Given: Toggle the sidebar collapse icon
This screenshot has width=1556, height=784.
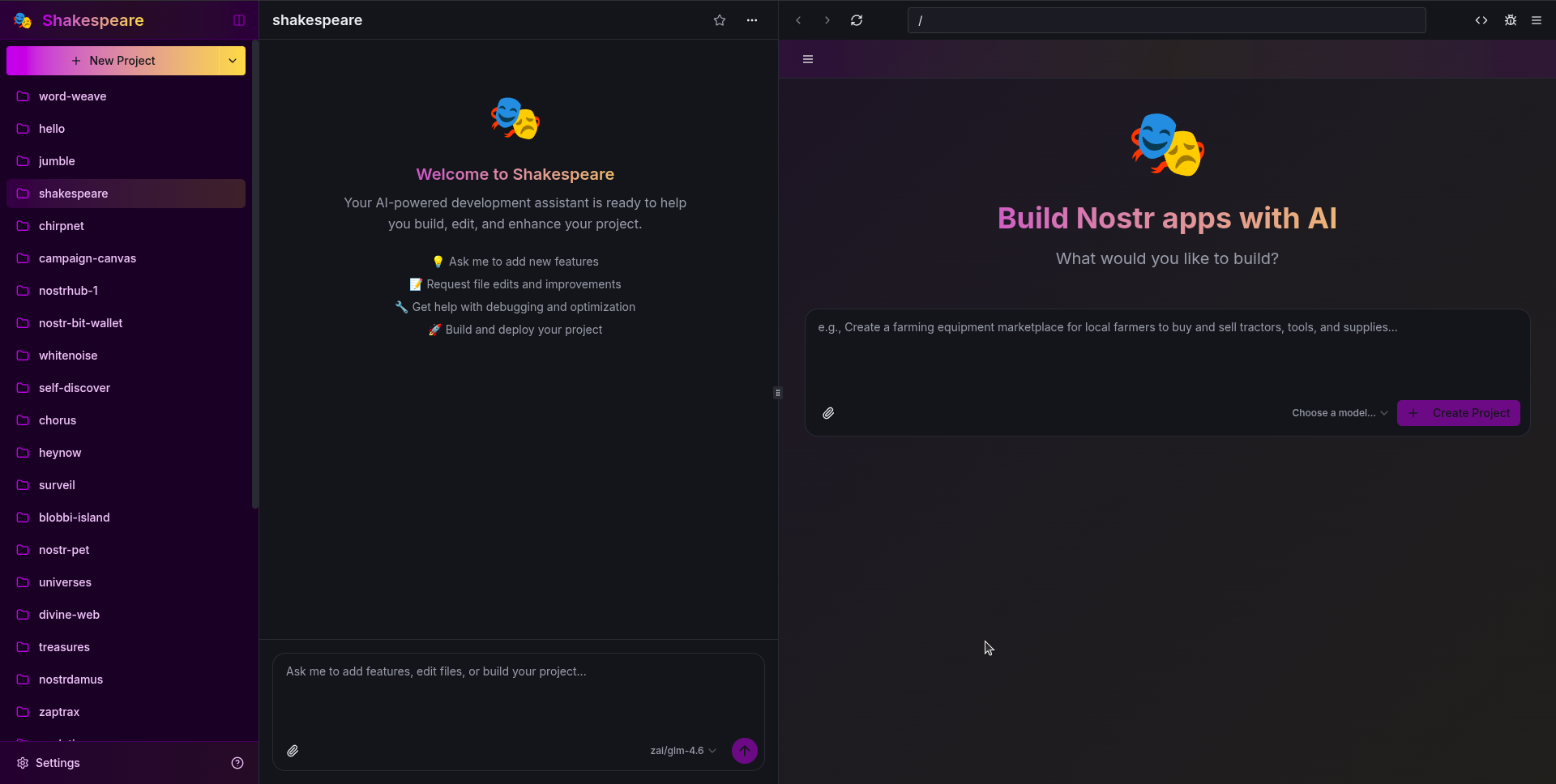Looking at the screenshot, I should click(239, 20).
